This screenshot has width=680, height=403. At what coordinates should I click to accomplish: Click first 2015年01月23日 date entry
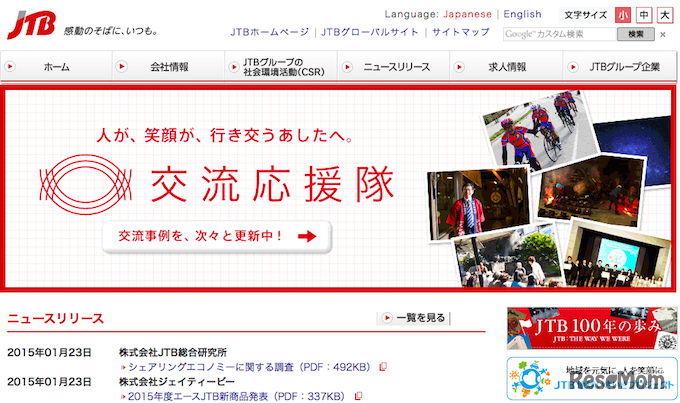point(49,352)
